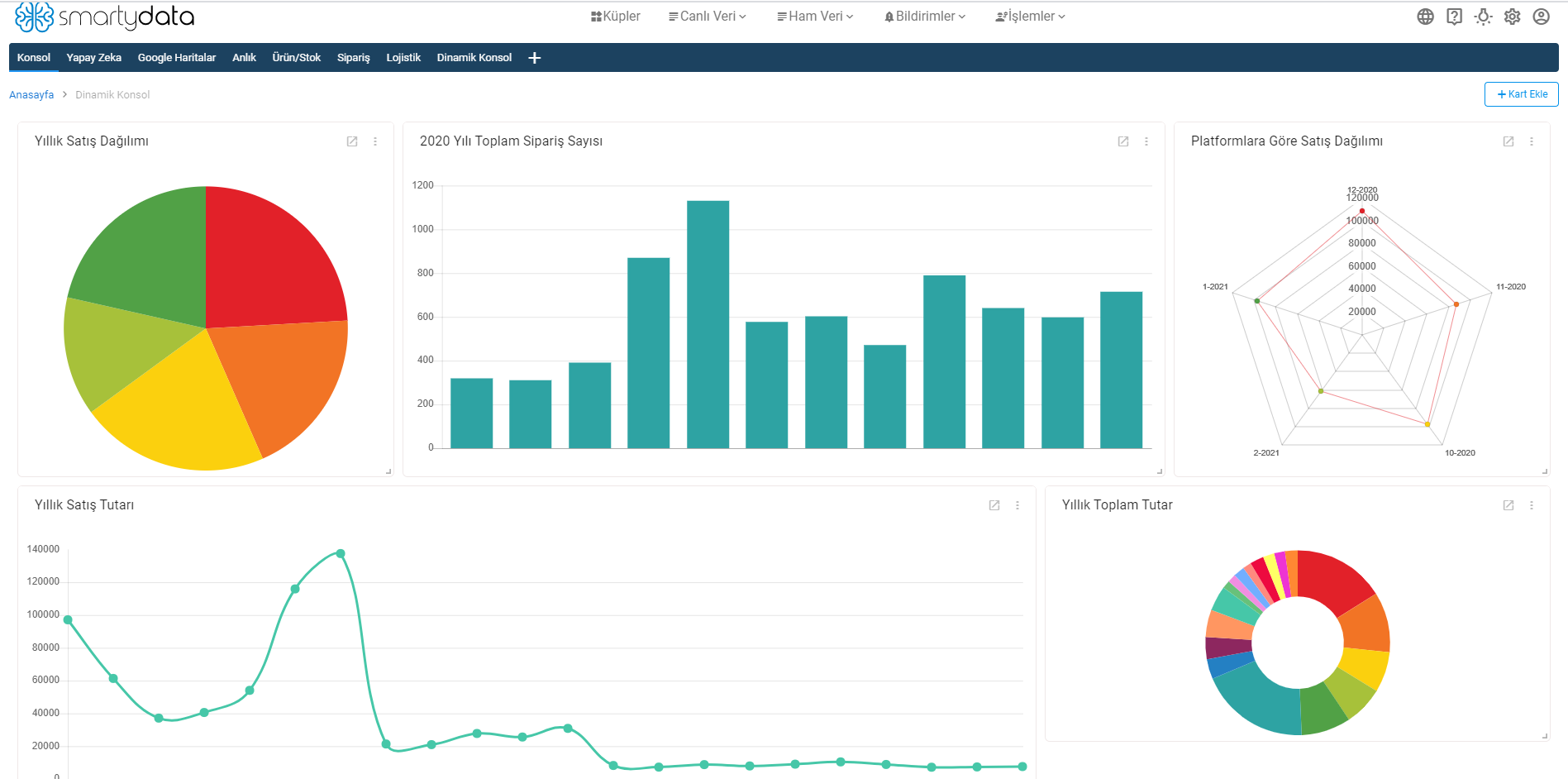Viewport: 1568px width, 779px height.
Task: Open options menu for Yıllık Toplam Tutar card
Action: point(1532,505)
